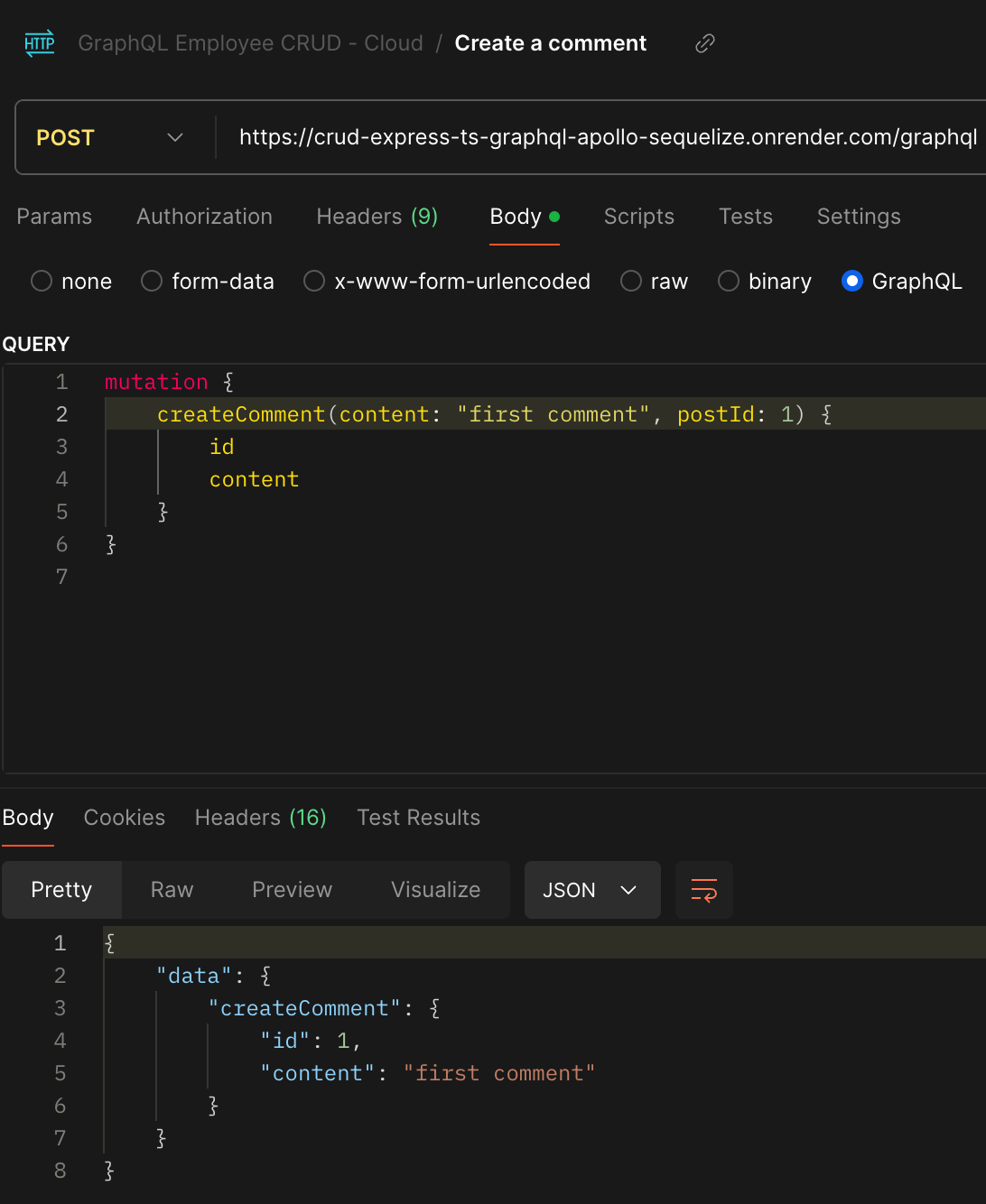The height and width of the screenshot is (1204, 986).
Task: Open the response Cookies tab
Action: (x=125, y=818)
